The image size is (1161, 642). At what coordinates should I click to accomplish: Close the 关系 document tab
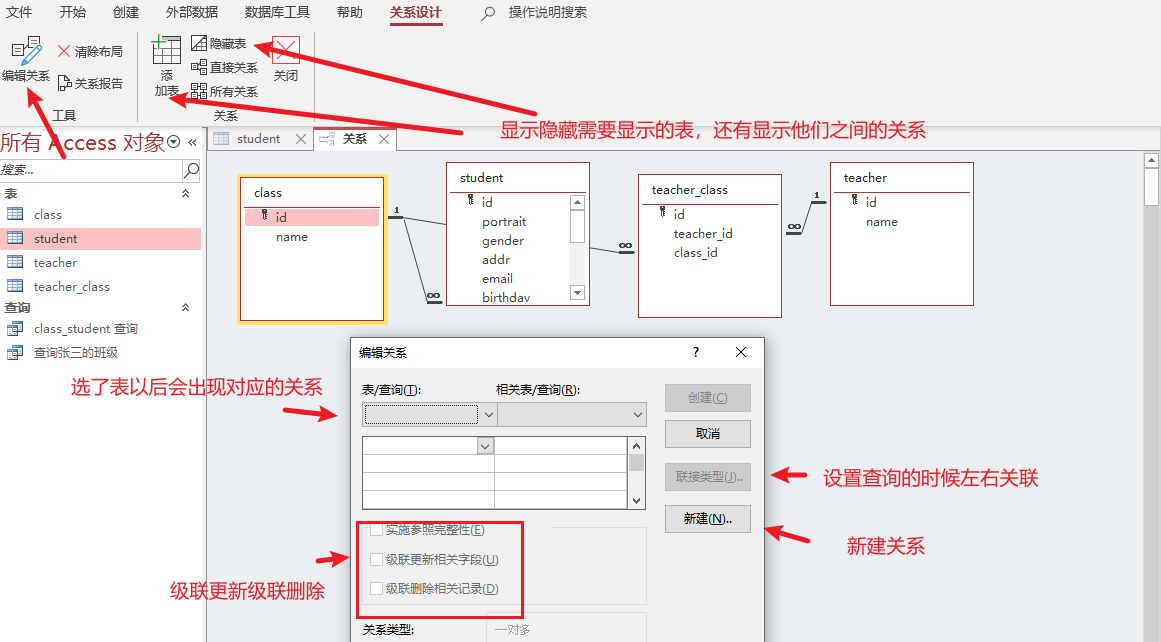coord(384,138)
